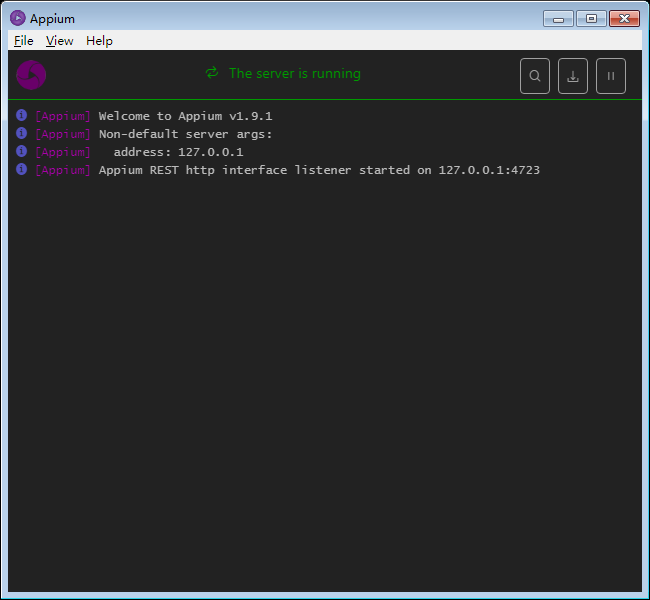650x600 pixels.
Task: Select 'Welcome to Appium v1.9.1' log text
Action: pyautogui.click(x=185, y=116)
